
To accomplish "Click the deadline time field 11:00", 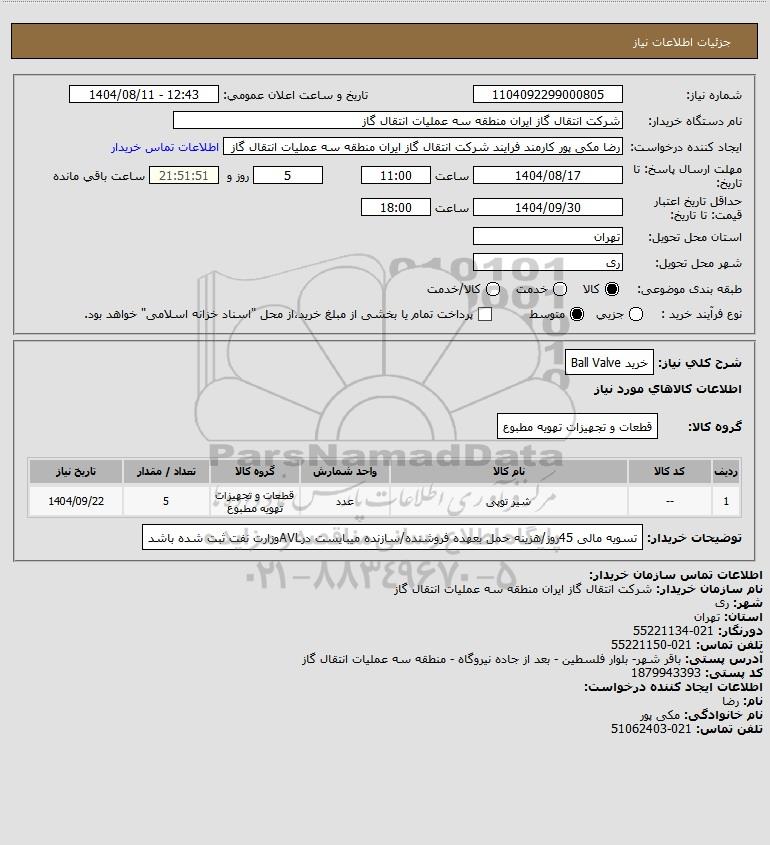I will pyautogui.click(x=396, y=175).
